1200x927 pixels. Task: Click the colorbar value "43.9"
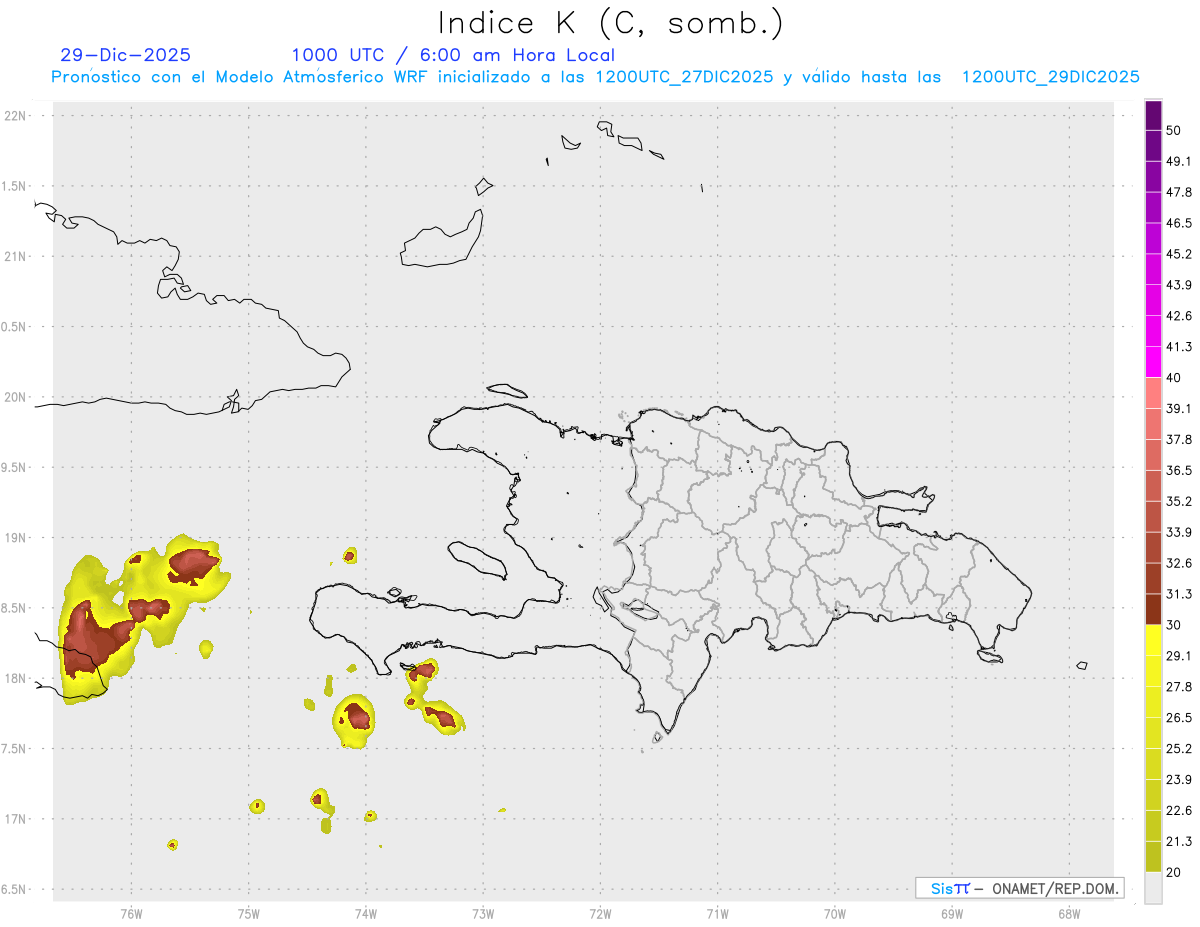coord(1179,285)
